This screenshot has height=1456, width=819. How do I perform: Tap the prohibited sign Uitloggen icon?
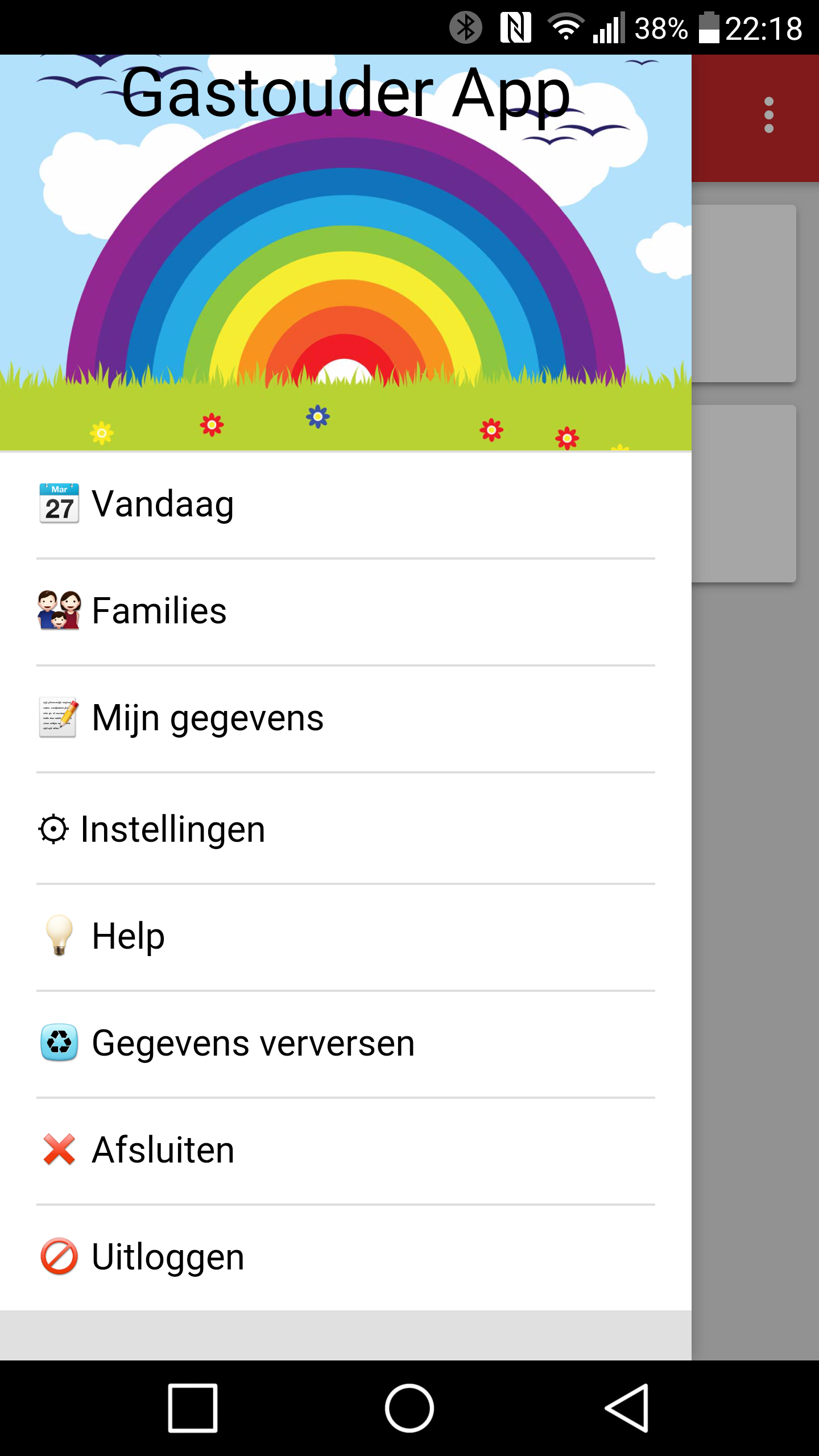click(x=59, y=1257)
